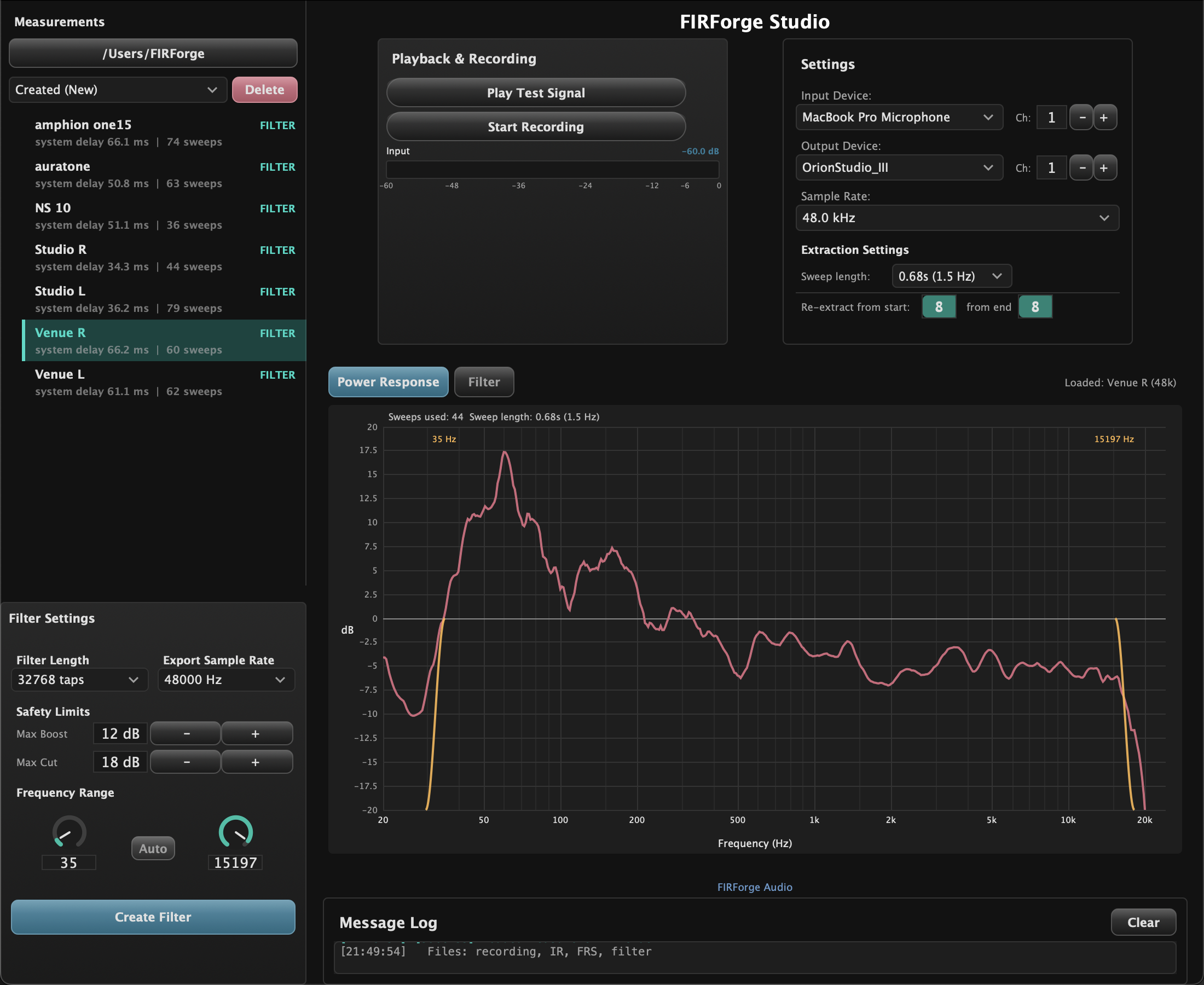Click the high frequency range knob
Image resolution: width=1204 pixels, height=985 pixels.
tap(235, 832)
